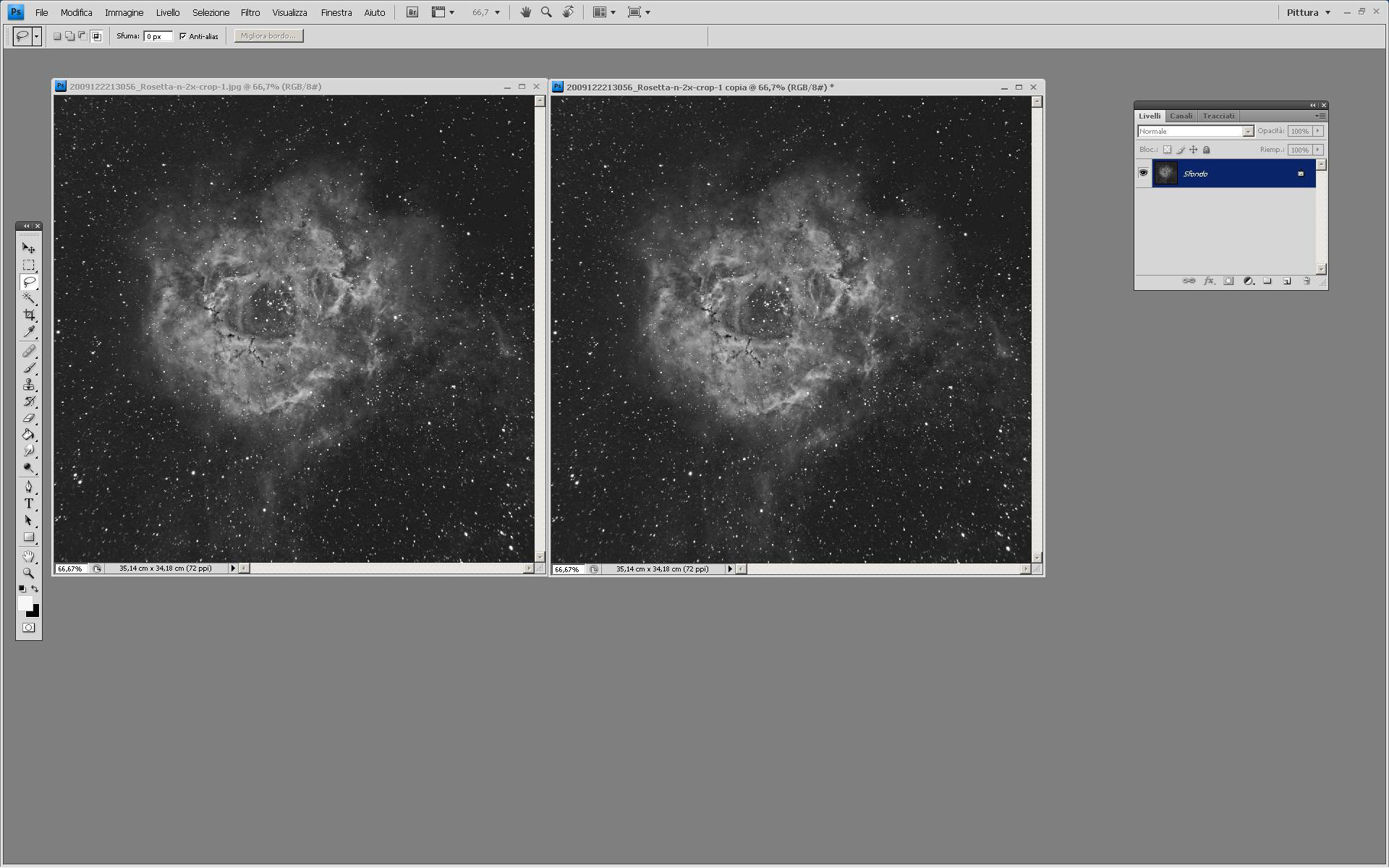Select the Healing Brush tool
The width and height of the screenshot is (1389, 868).
[x=29, y=352]
